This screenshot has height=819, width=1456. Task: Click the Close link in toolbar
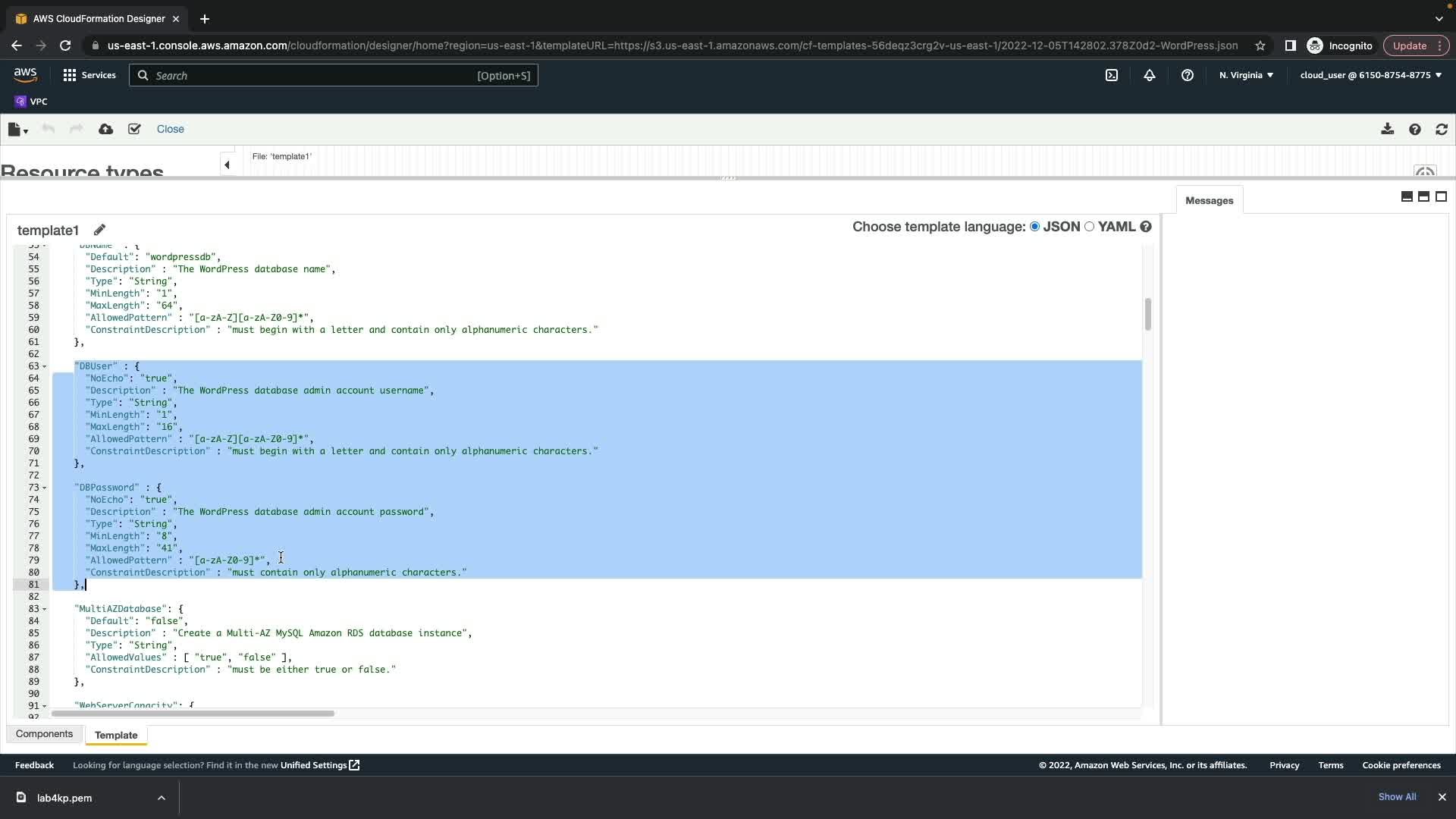(170, 129)
